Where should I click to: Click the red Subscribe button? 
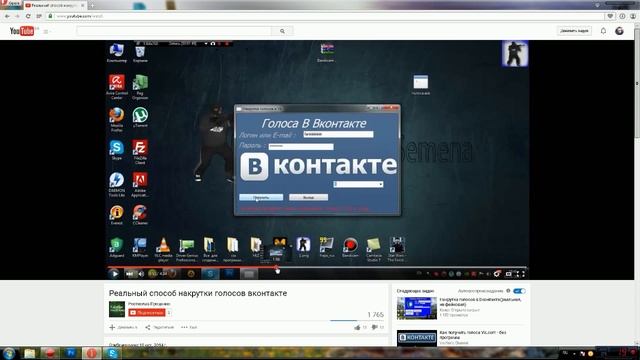(x=147, y=313)
